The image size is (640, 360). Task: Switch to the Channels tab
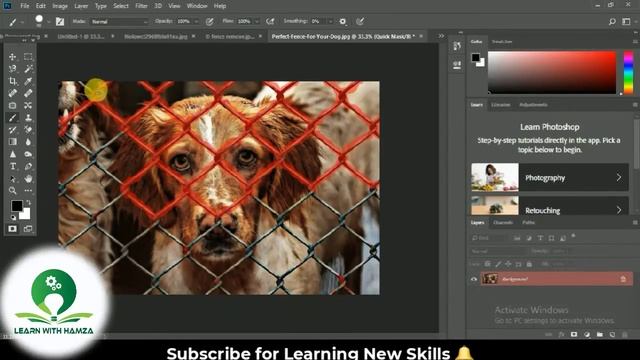(x=503, y=222)
